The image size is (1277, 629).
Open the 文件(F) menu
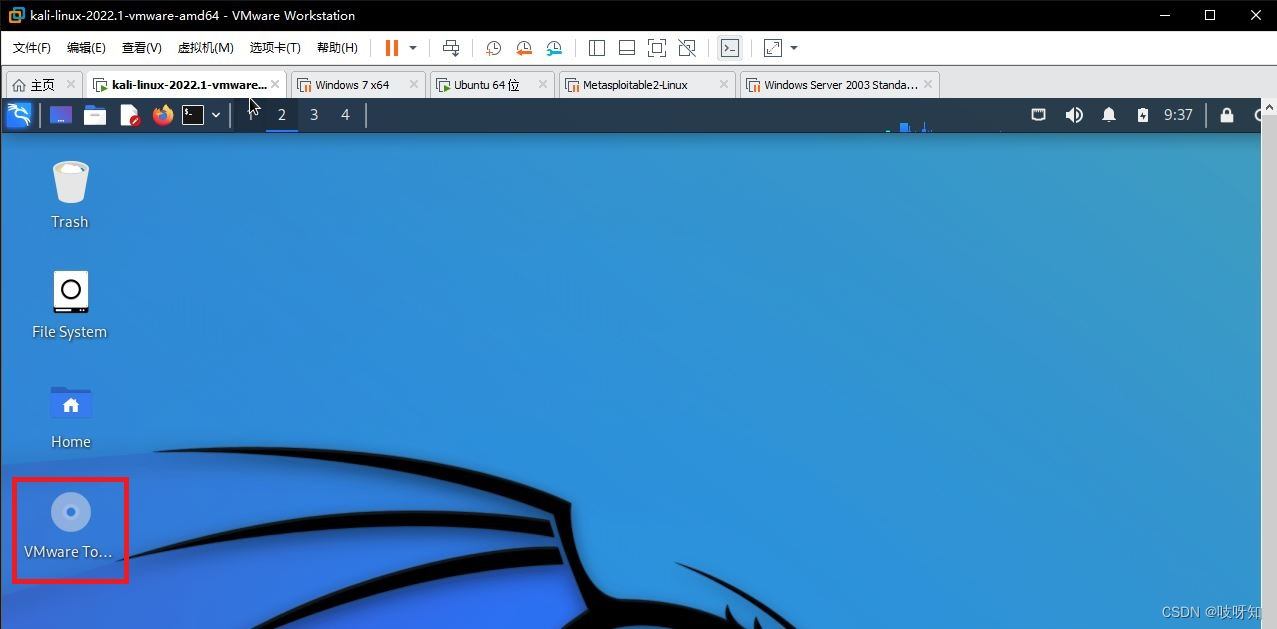[32, 48]
